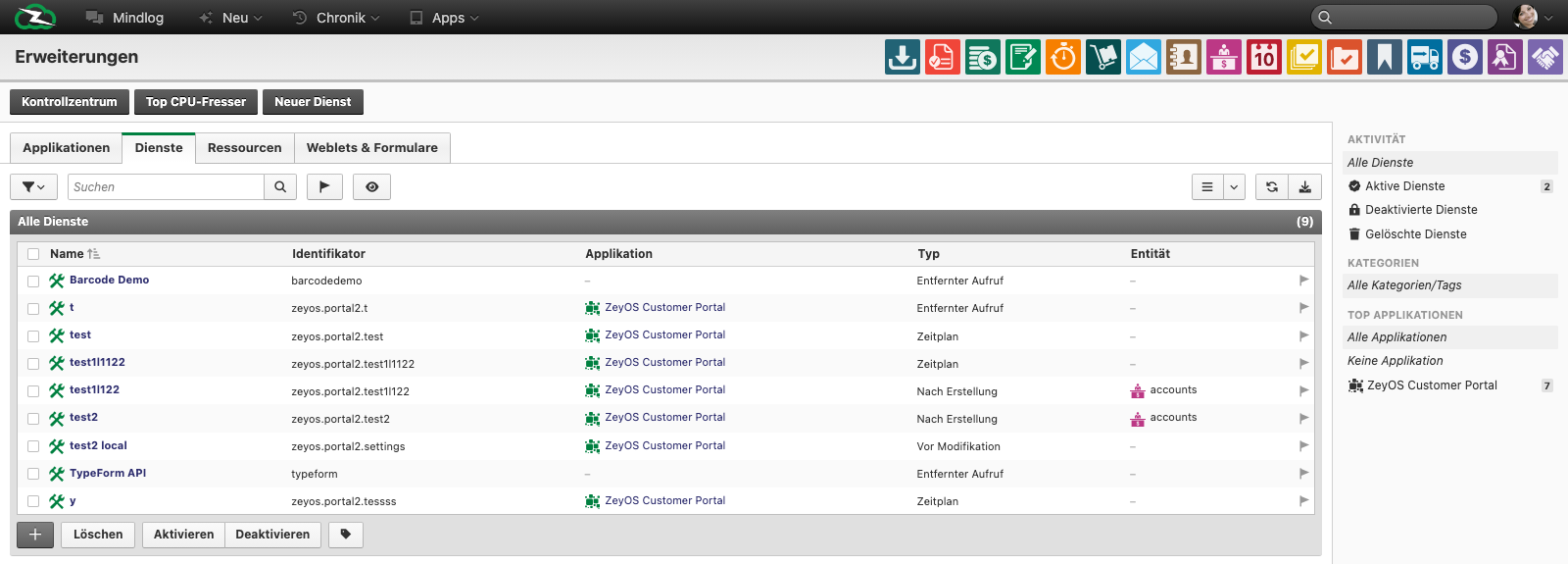This screenshot has width=1568, height=564.
Task: Open the blue envelope mail app
Action: tap(1144, 57)
